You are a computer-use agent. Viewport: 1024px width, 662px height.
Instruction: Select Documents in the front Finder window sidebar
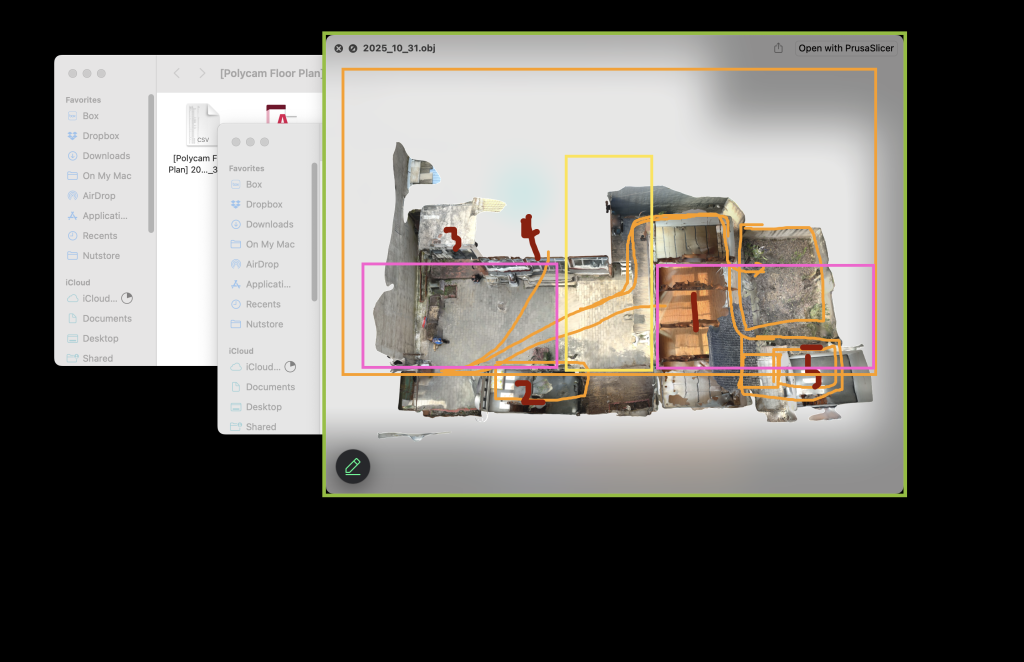(x=270, y=387)
